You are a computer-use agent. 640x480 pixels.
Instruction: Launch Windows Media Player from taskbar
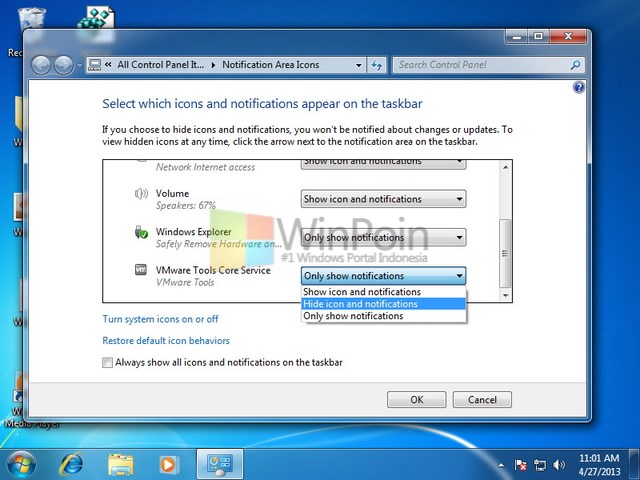coord(168,464)
